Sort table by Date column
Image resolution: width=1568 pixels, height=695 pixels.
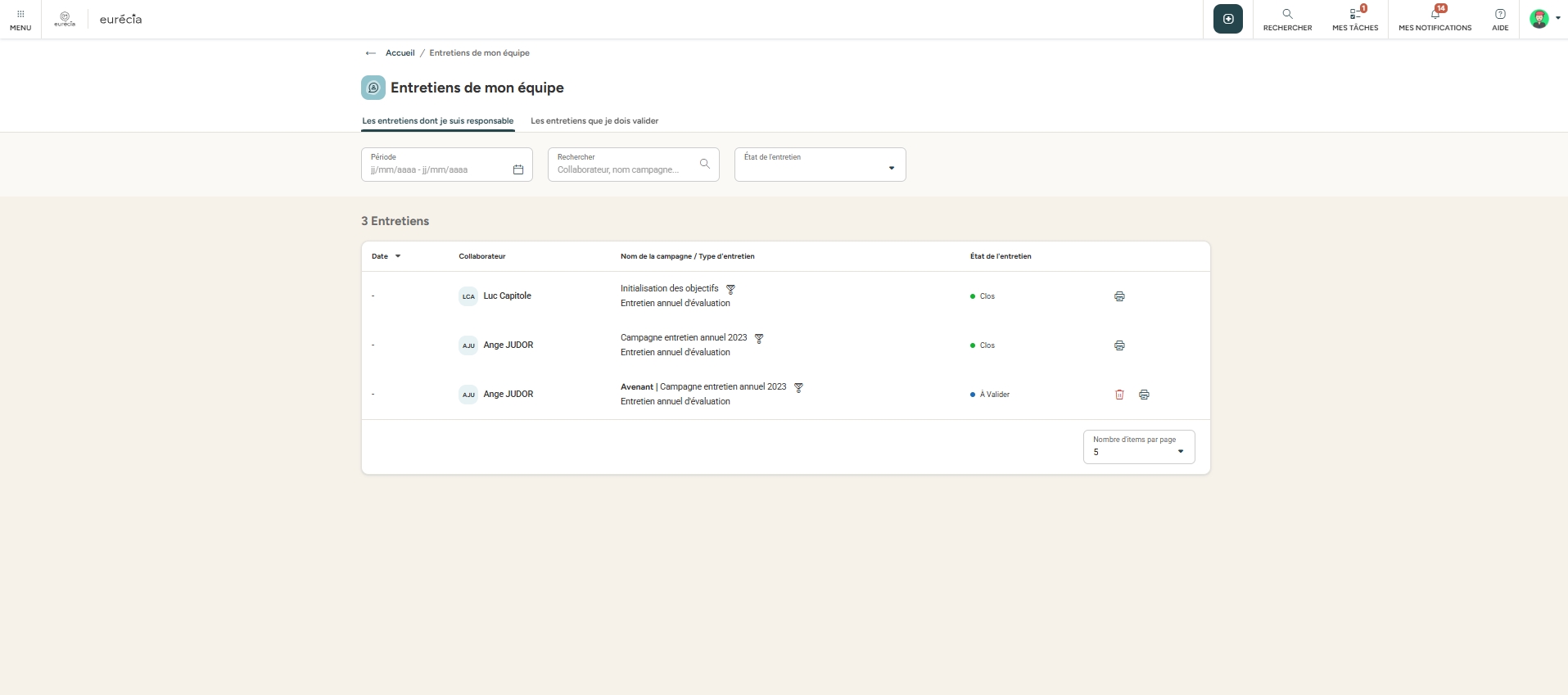(x=386, y=256)
